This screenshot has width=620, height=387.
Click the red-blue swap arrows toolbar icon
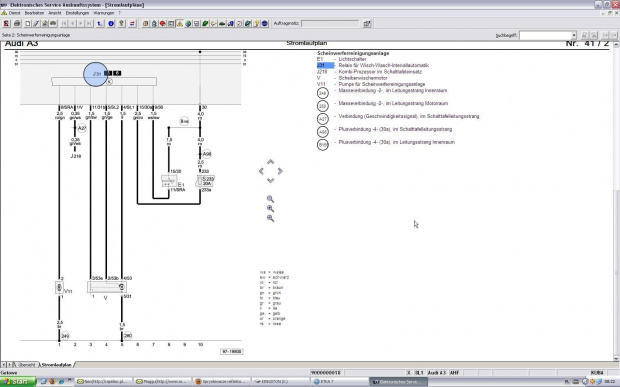[x=132, y=24]
